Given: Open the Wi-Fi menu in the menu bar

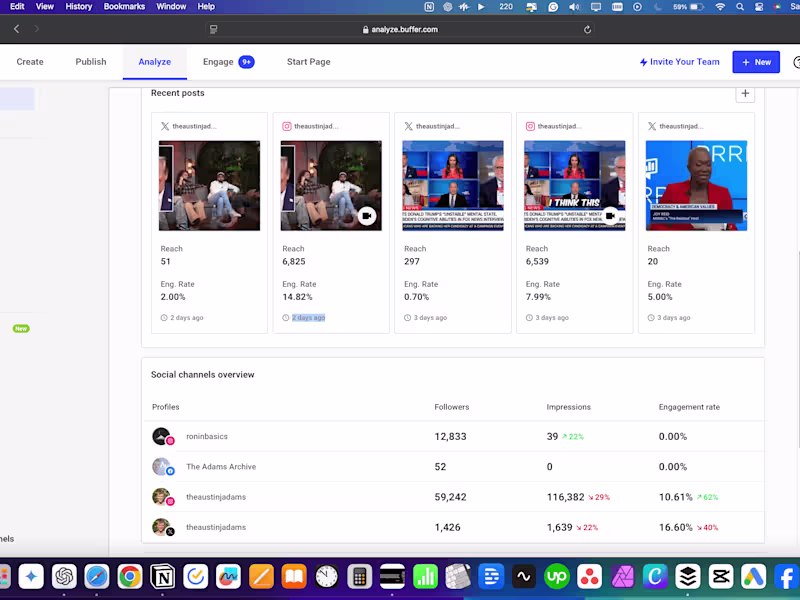Looking at the screenshot, I should pyautogui.click(x=720, y=7).
